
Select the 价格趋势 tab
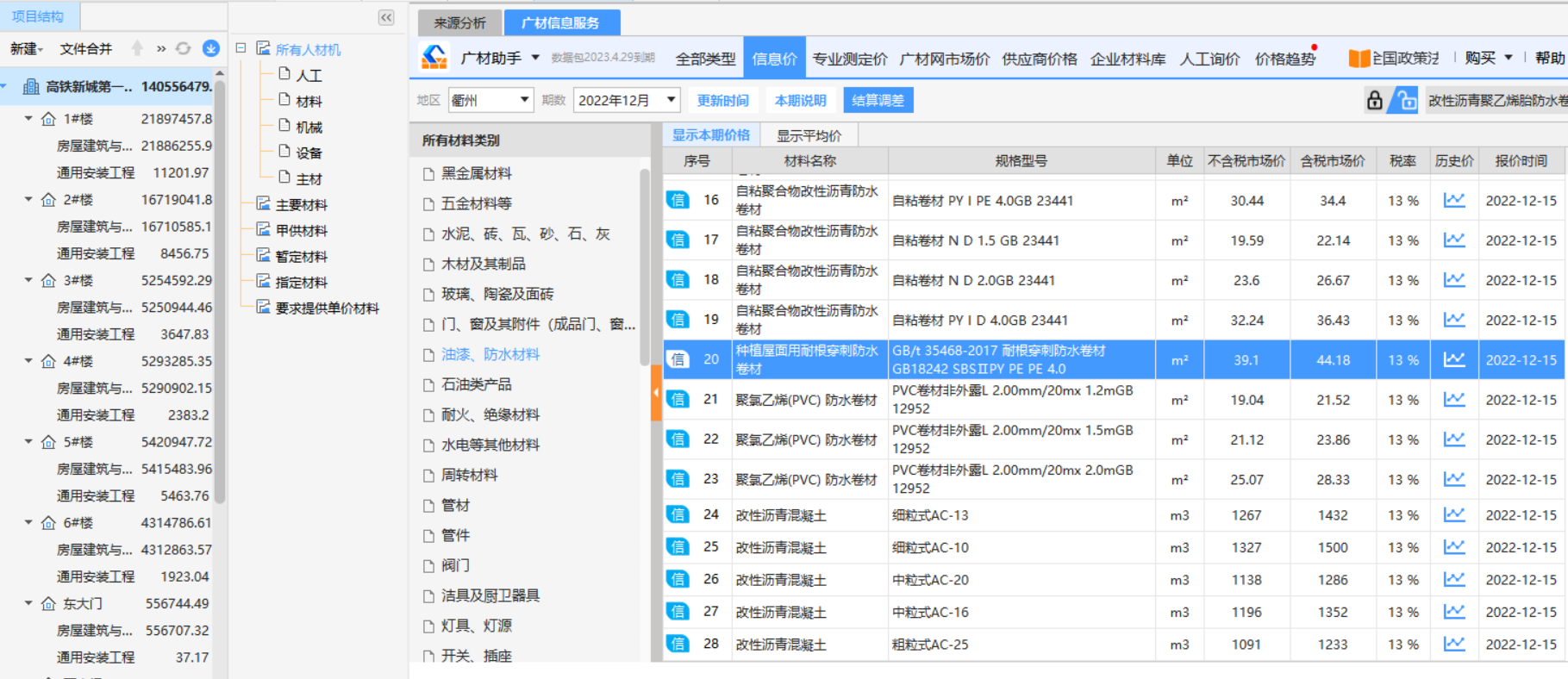[x=1285, y=59]
